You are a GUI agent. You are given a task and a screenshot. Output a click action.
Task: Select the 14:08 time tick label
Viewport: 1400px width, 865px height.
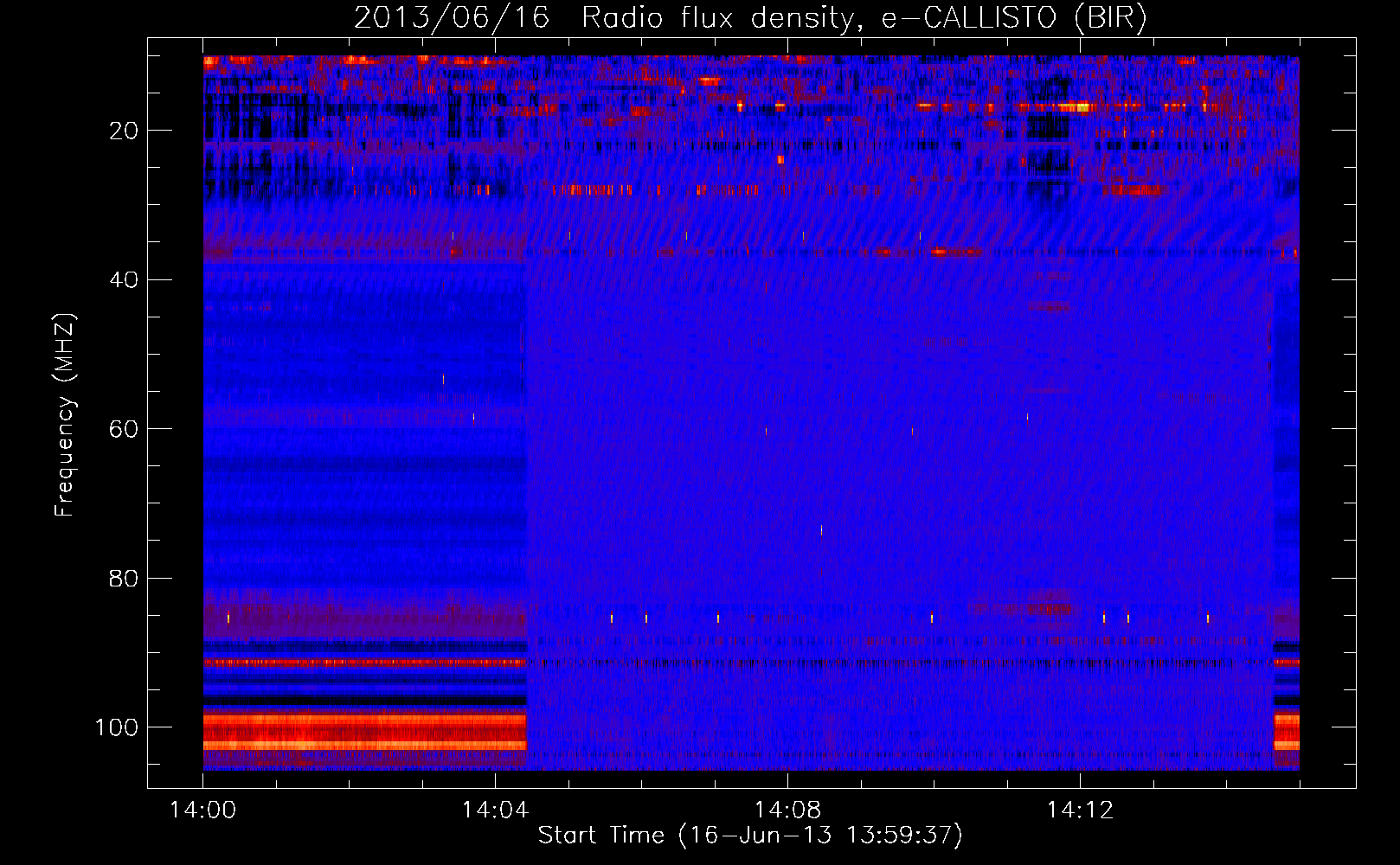click(x=787, y=811)
